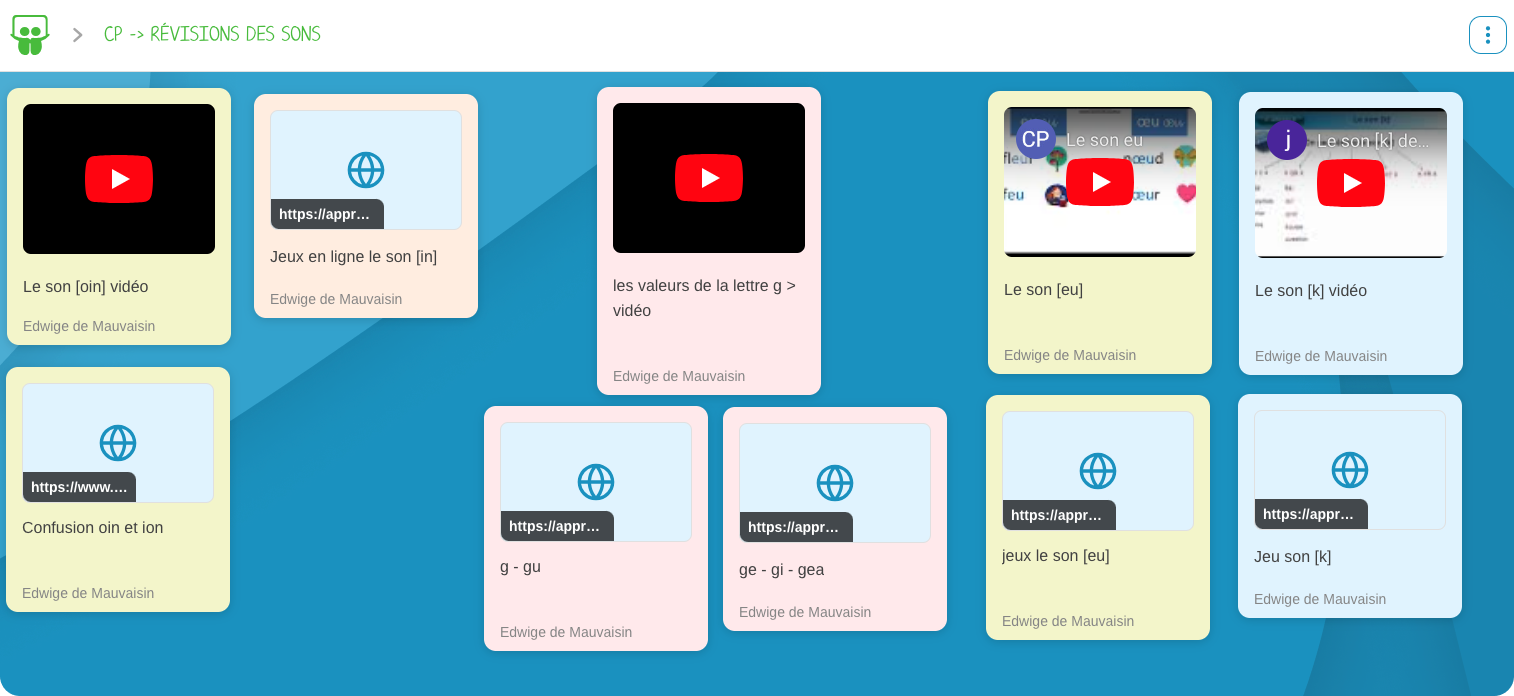This screenshot has height=696, width=1514.
Task: Click the "j" avatar badge on the [k] video
Action: pos(1287,140)
